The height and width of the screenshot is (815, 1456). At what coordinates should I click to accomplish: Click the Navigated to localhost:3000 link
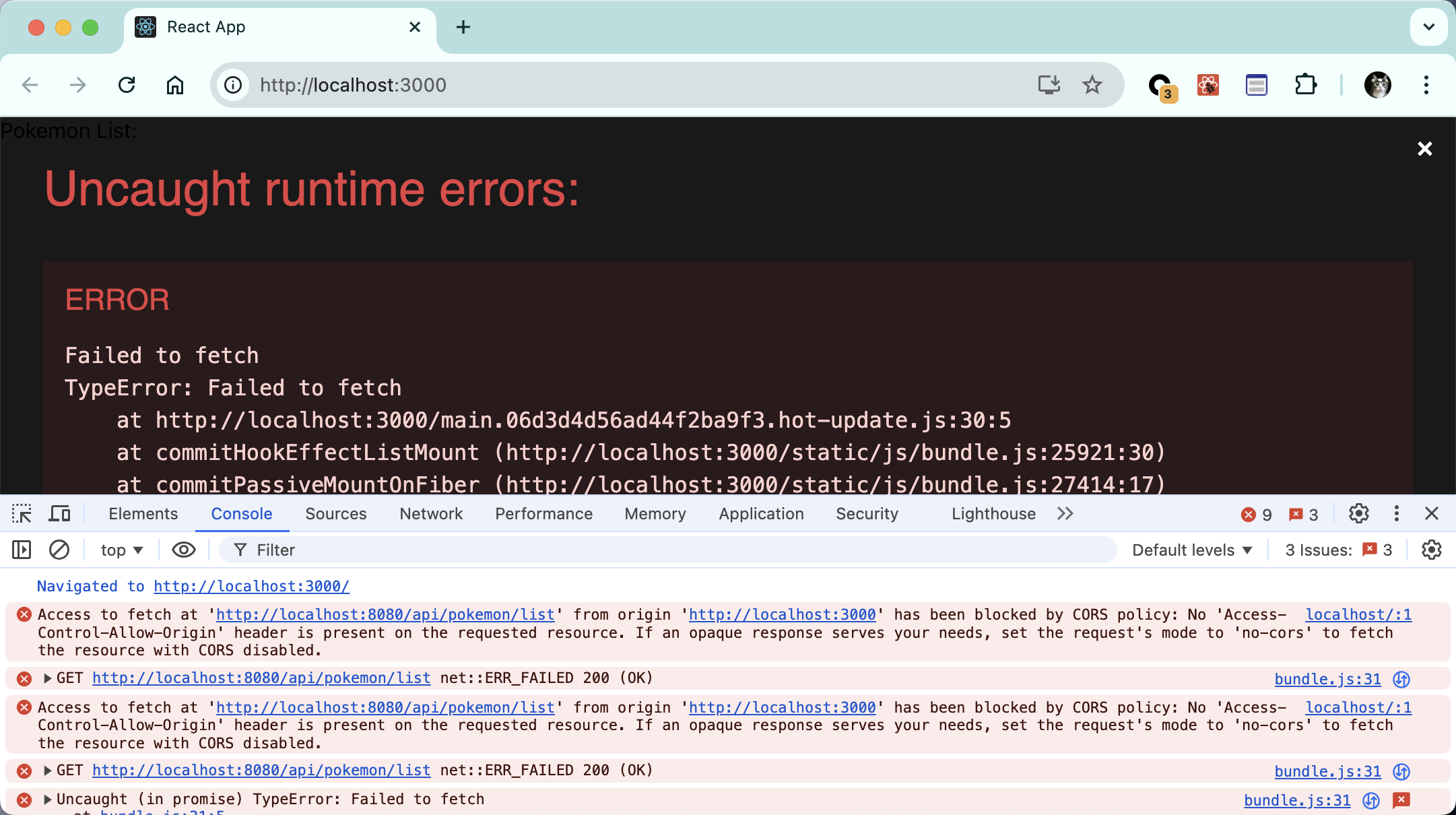pyautogui.click(x=251, y=586)
